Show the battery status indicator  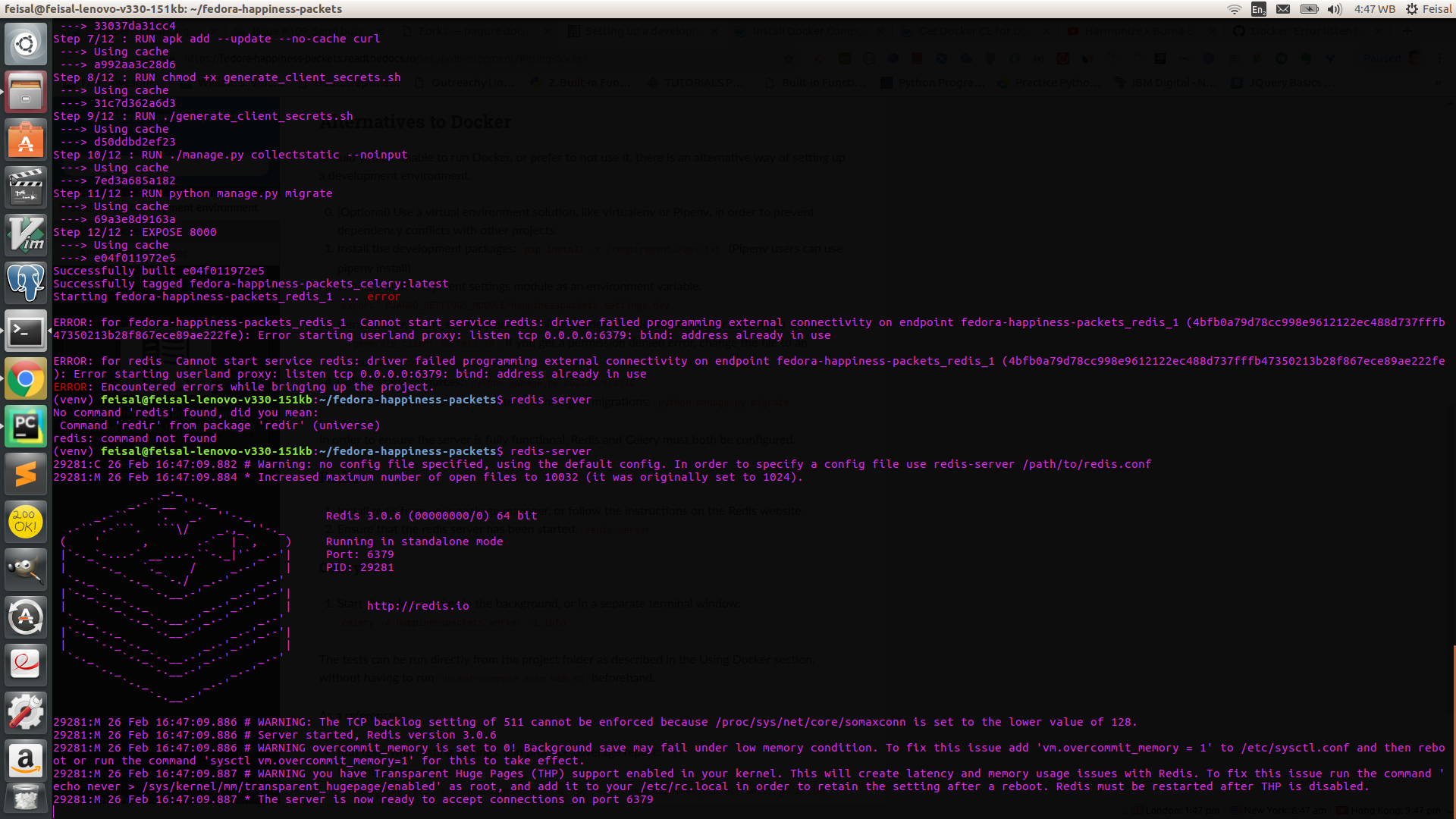click(x=1310, y=9)
